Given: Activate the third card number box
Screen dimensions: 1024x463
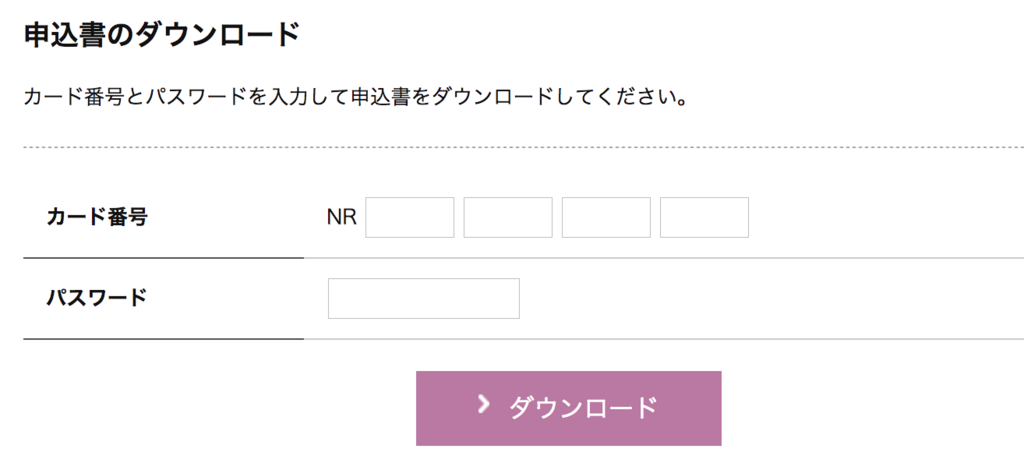Looking at the screenshot, I should (606, 217).
